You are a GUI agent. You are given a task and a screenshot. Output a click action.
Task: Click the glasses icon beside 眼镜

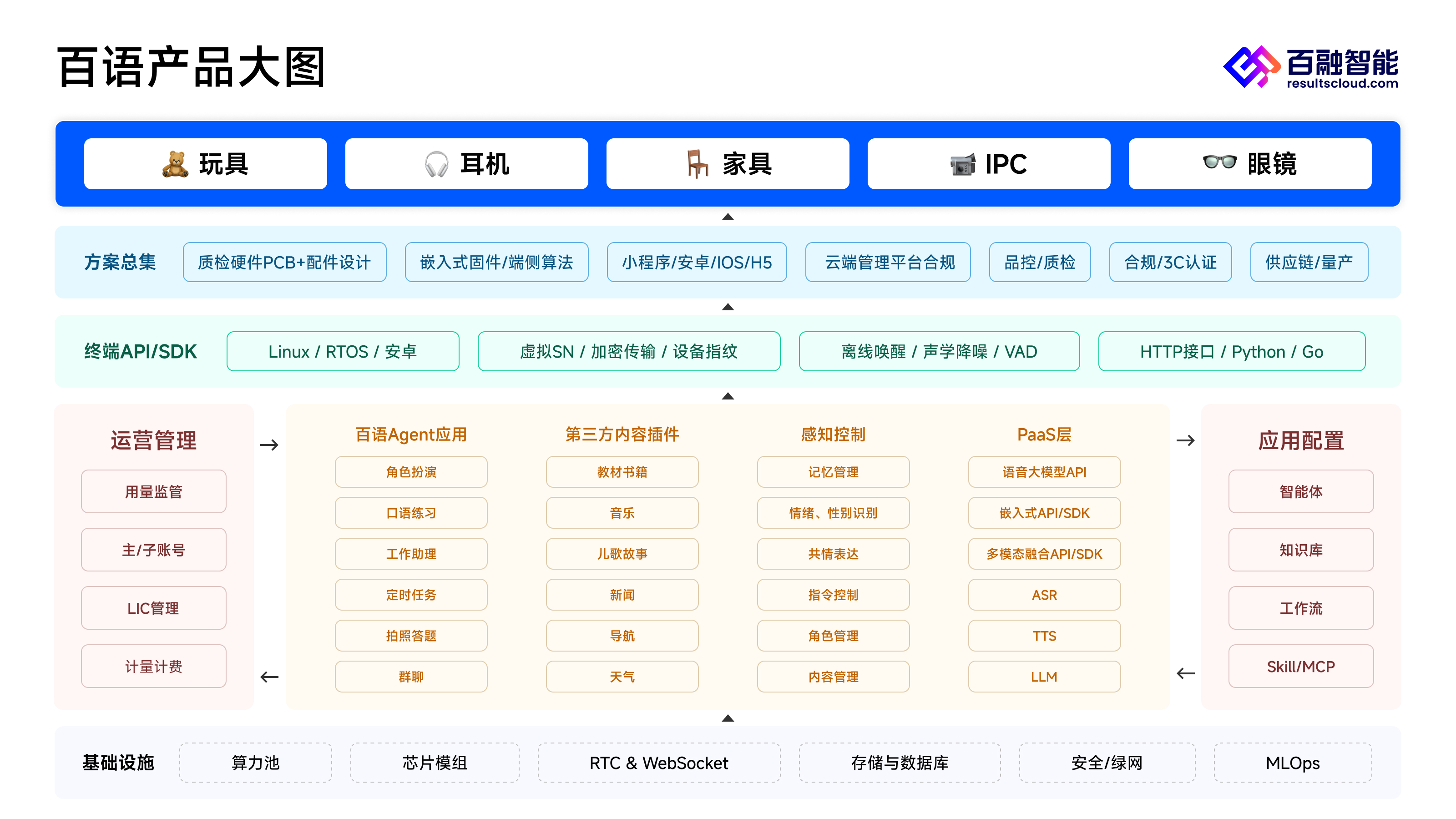click(1220, 162)
